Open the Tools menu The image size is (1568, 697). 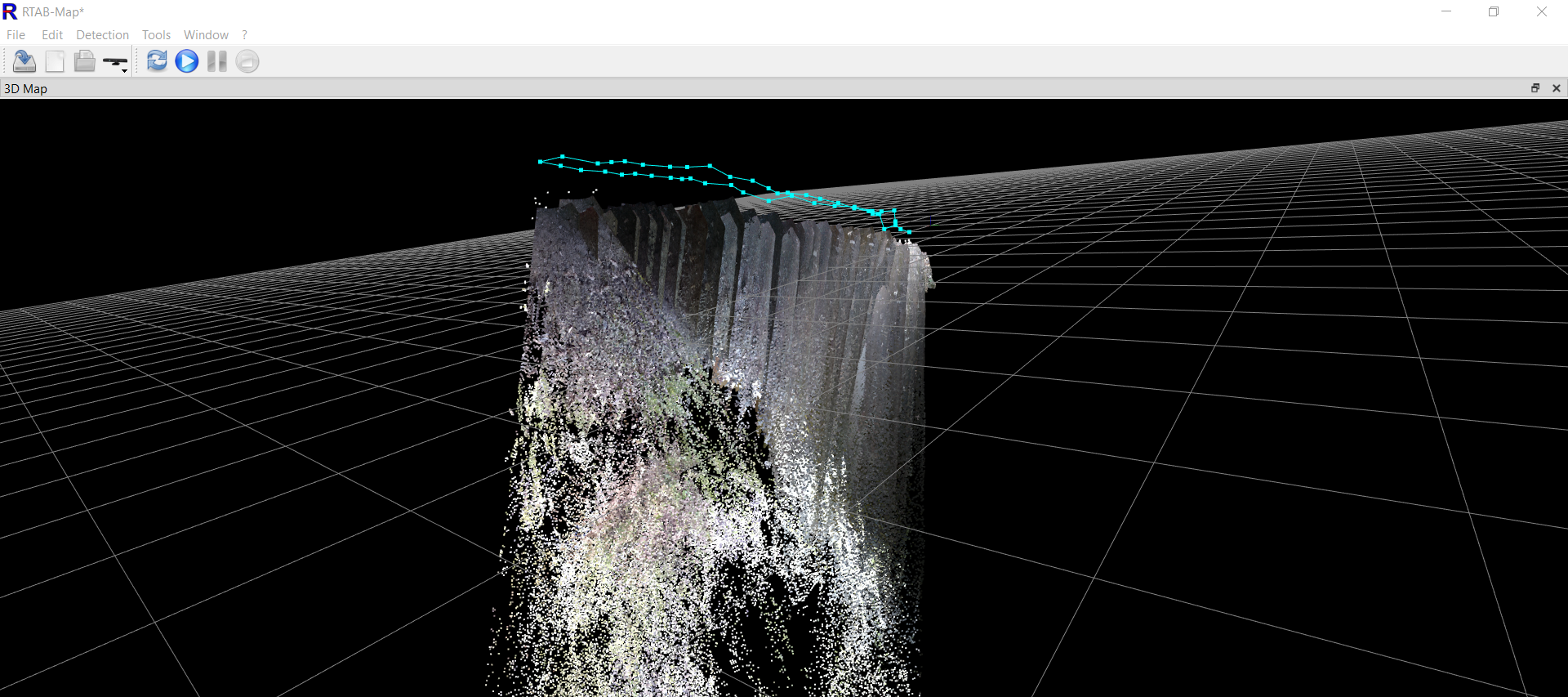tap(156, 35)
